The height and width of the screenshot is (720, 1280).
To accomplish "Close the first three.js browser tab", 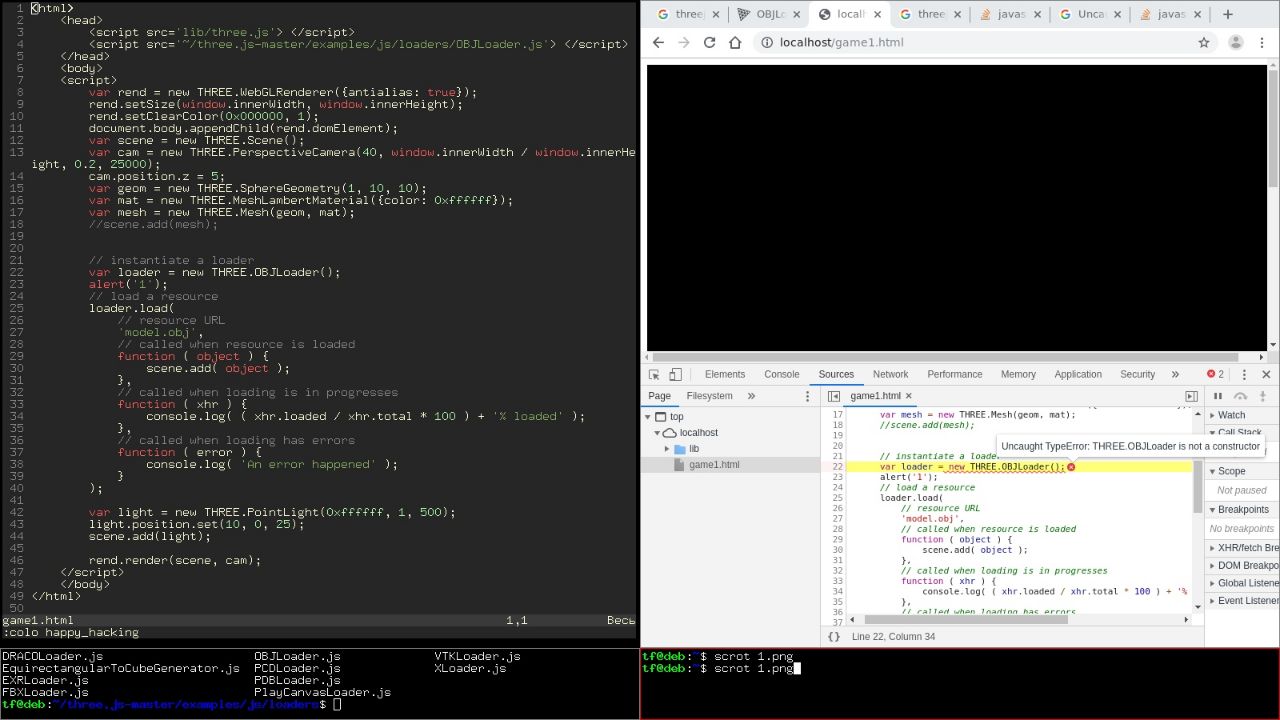I will 715,14.
